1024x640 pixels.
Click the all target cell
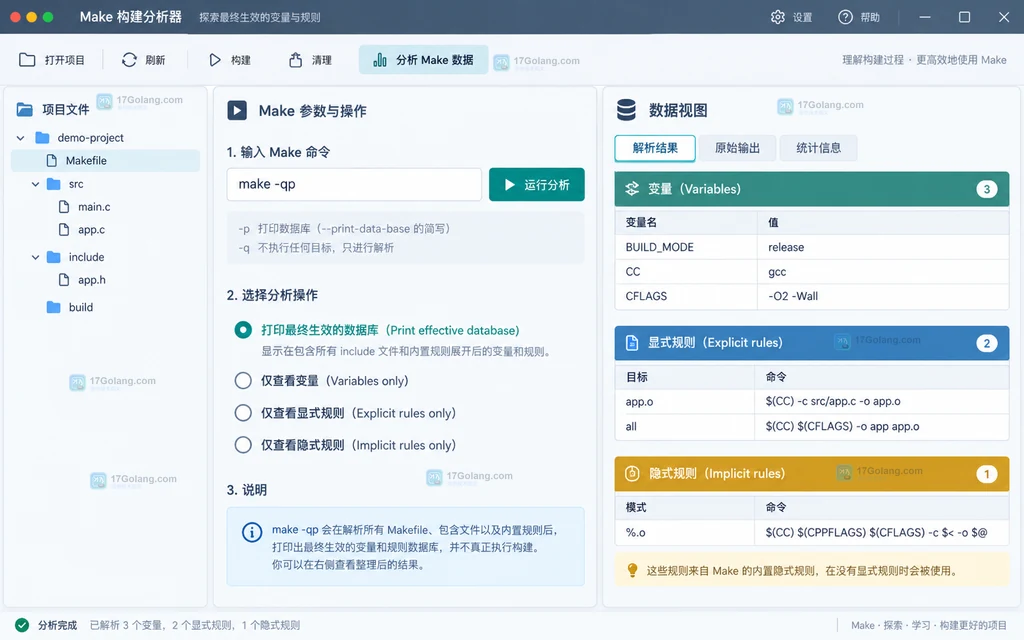coord(684,426)
